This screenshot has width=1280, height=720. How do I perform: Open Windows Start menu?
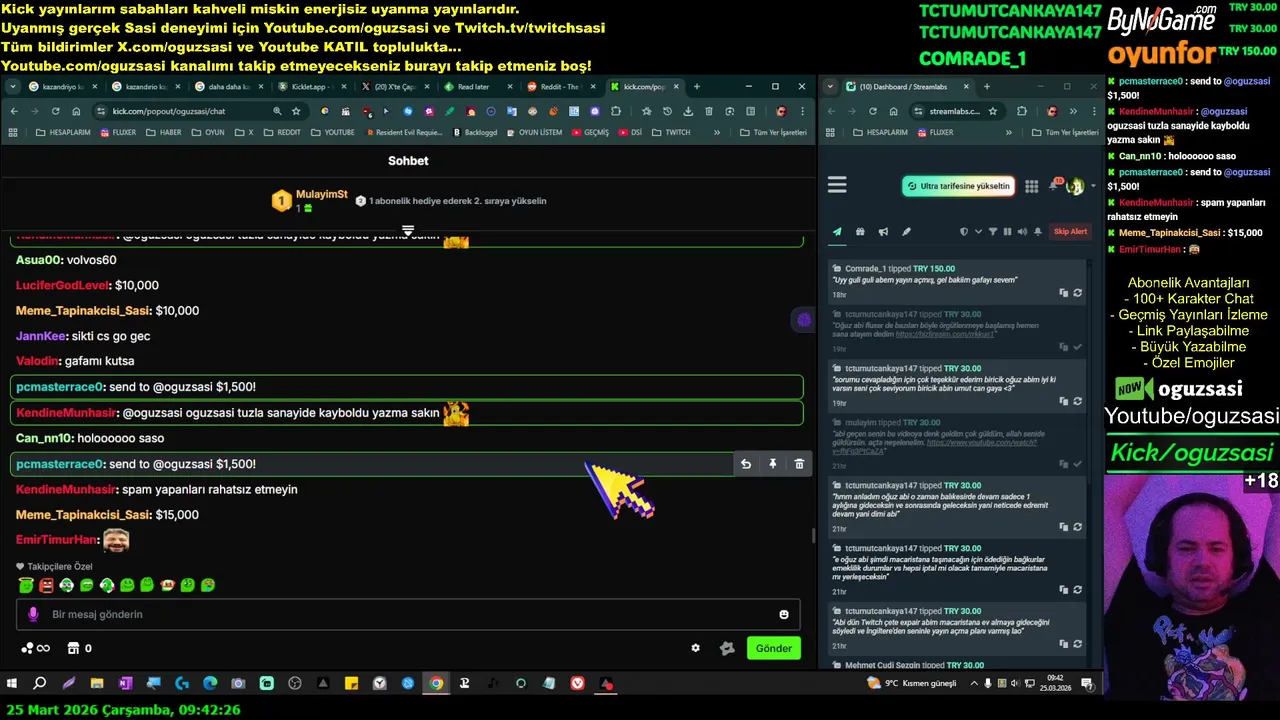[12, 684]
